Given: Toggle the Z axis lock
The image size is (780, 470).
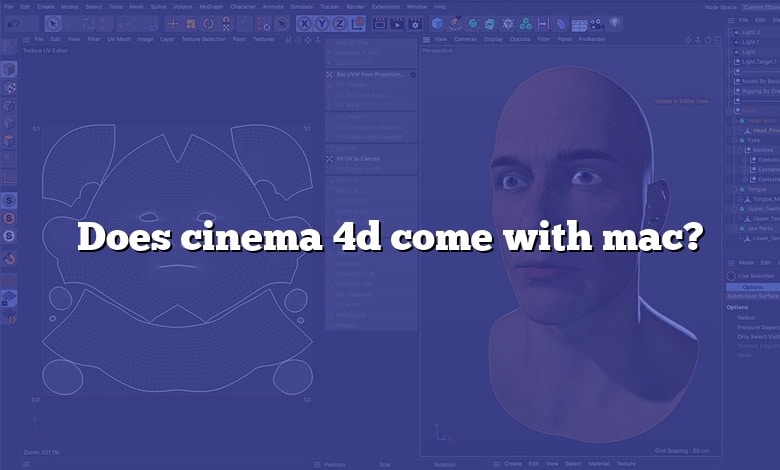Looking at the screenshot, I should [339, 23].
